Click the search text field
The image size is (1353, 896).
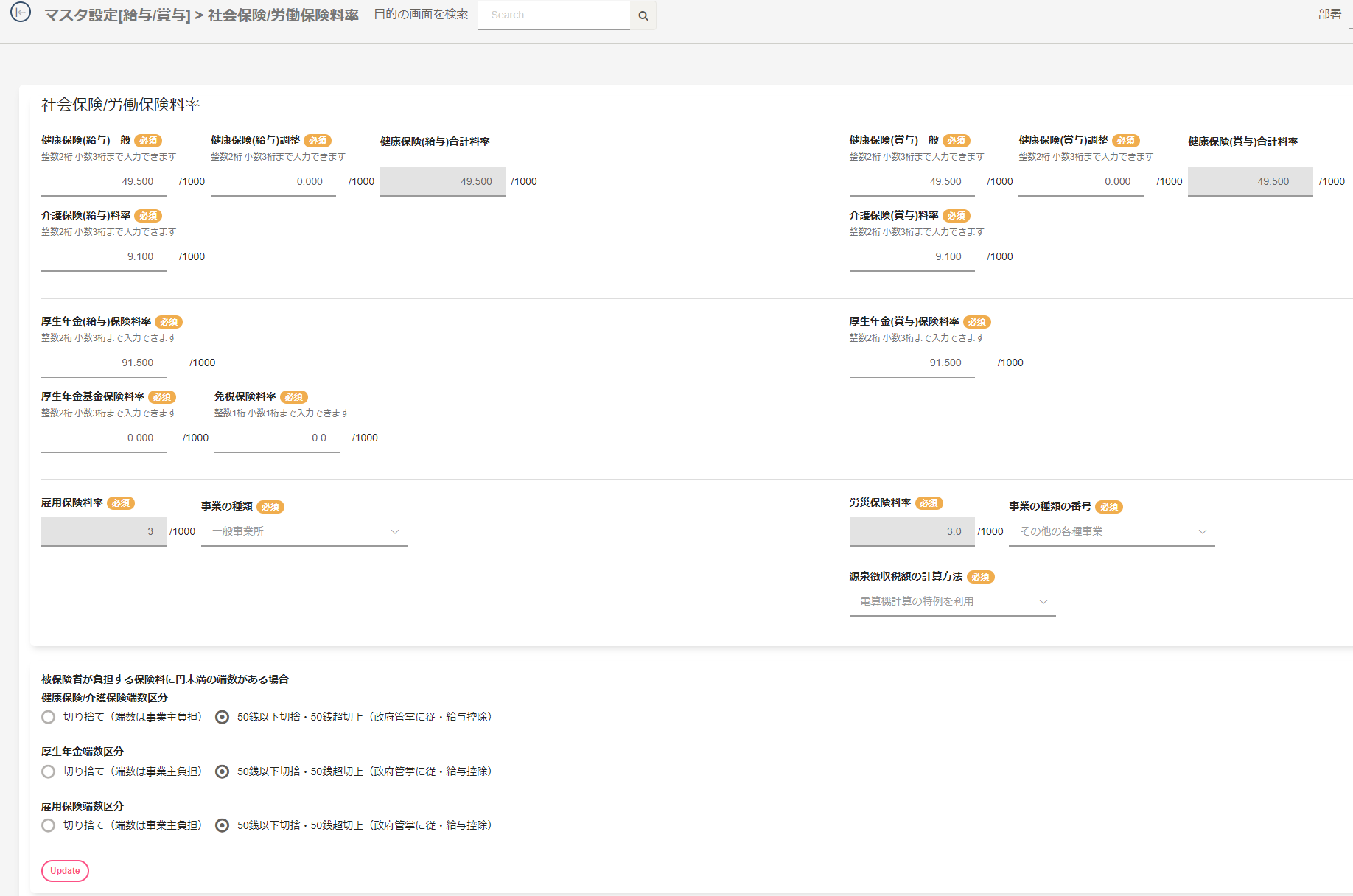(x=554, y=15)
